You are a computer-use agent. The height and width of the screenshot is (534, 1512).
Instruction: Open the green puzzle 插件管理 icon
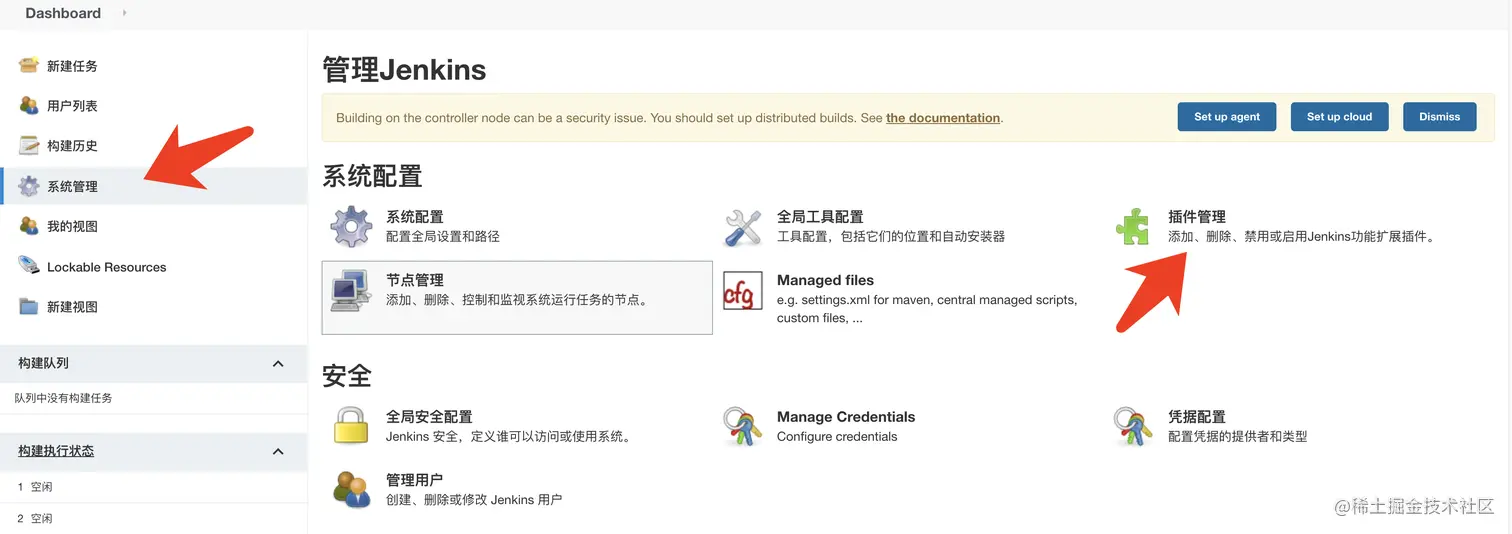click(1133, 227)
